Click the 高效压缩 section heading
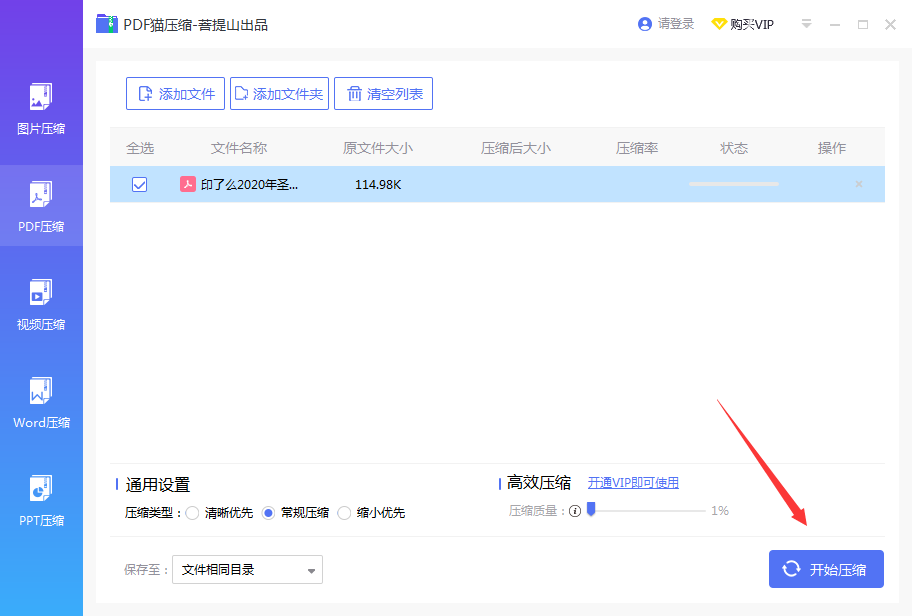This screenshot has height=616, width=912. pos(539,483)
